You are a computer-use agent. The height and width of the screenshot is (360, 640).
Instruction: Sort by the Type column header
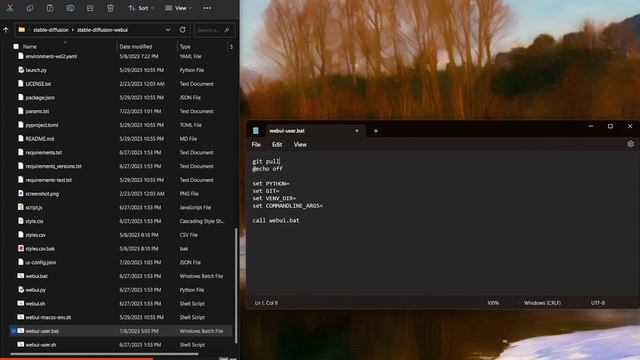coord(185,47)
